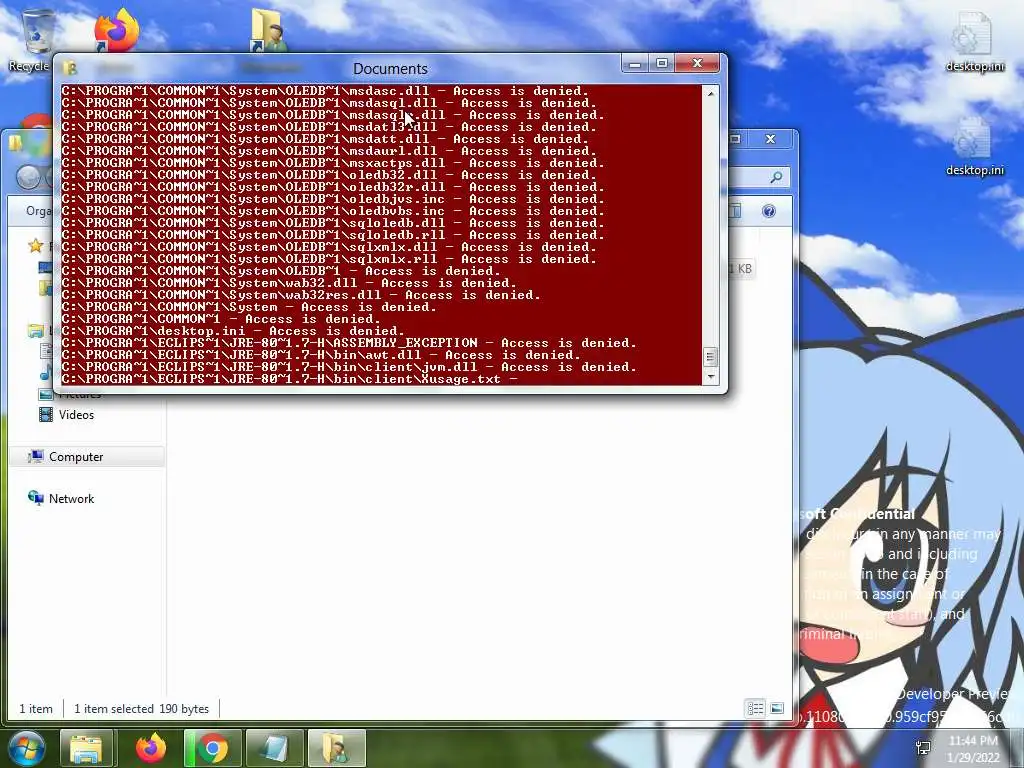Viewport: 1024px width, 768px height.
Task: Select Network in the navigation pane
Action: [71, 498]
